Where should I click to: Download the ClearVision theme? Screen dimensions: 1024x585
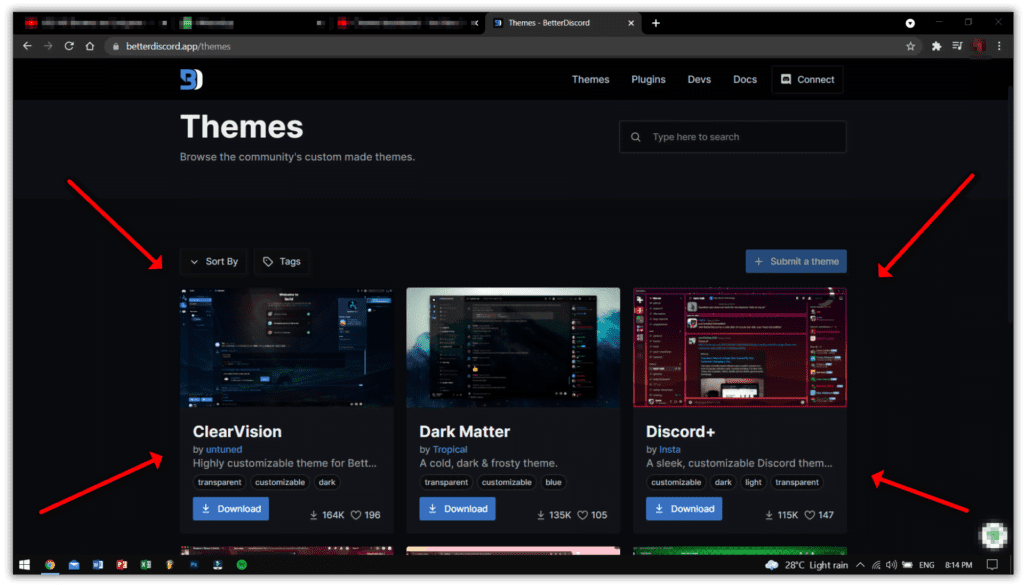pyautogui.click(x=231, y=509)
